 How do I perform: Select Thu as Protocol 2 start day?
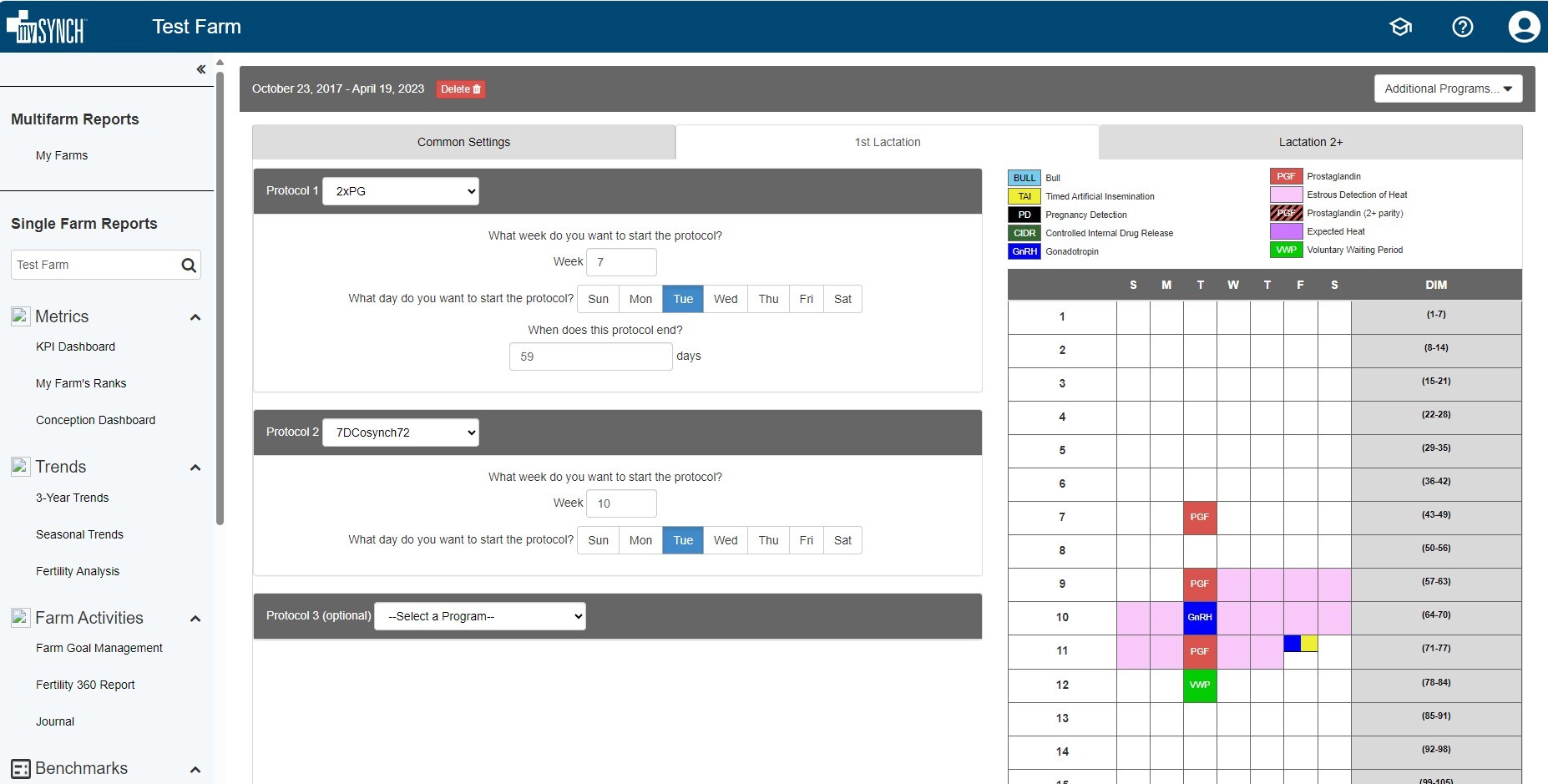point(768,540)
